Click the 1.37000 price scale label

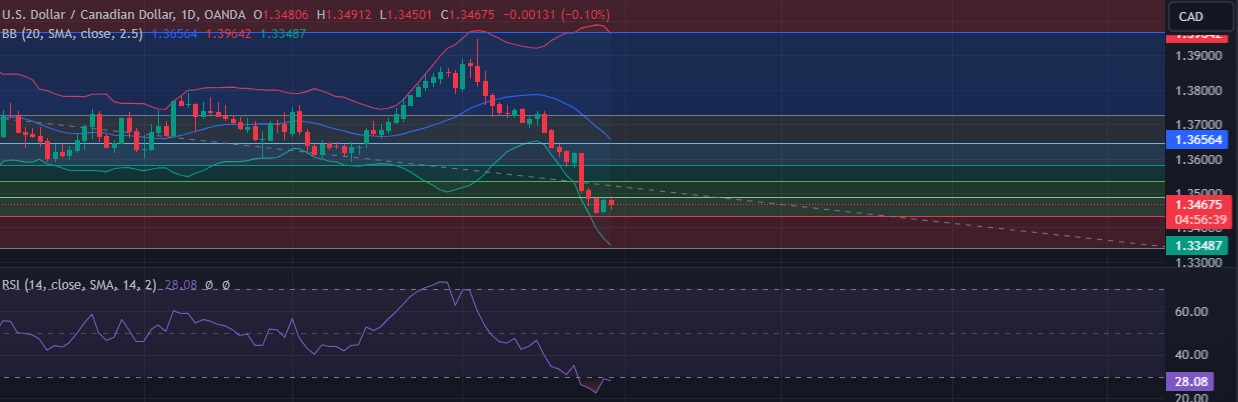click(1198, 124)
